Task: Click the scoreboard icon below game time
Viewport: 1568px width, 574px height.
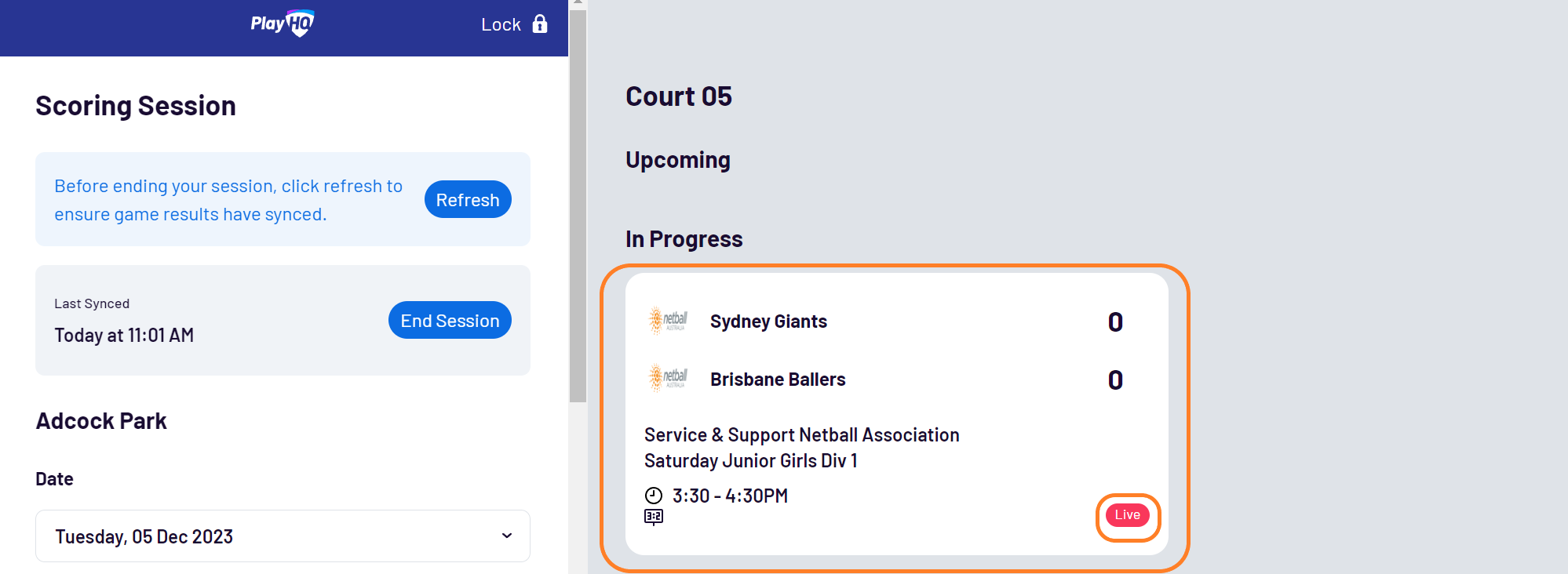Action: pos(654,517)
